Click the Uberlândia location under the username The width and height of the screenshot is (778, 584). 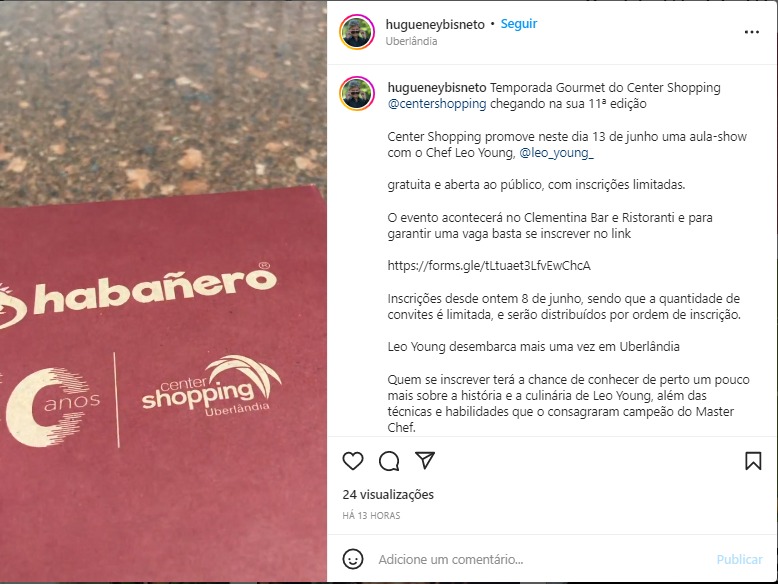pos(411,41)
